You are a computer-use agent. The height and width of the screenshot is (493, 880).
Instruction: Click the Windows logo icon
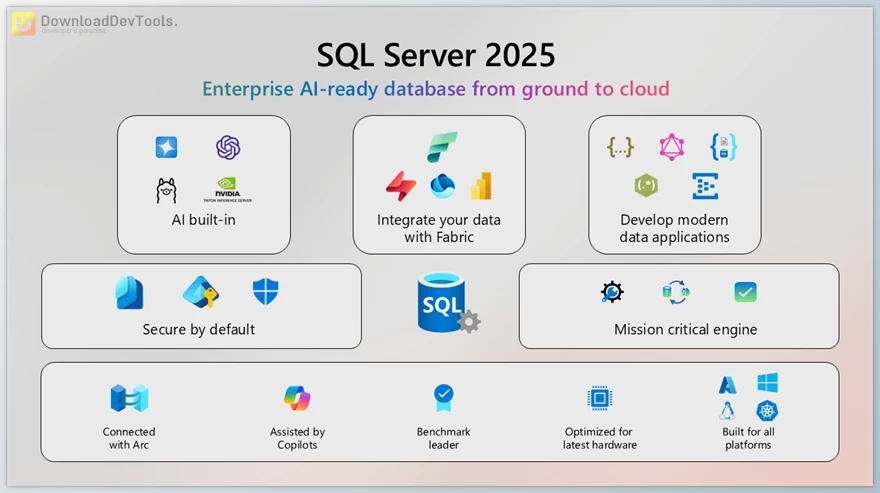pos(767,383)
